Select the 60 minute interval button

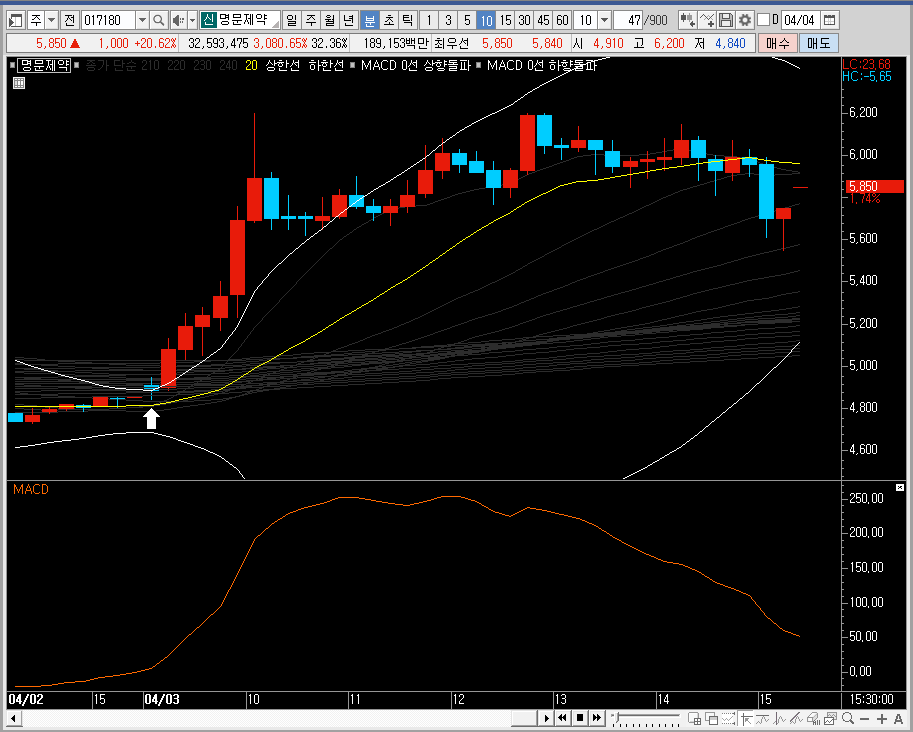tap(562, 20)
